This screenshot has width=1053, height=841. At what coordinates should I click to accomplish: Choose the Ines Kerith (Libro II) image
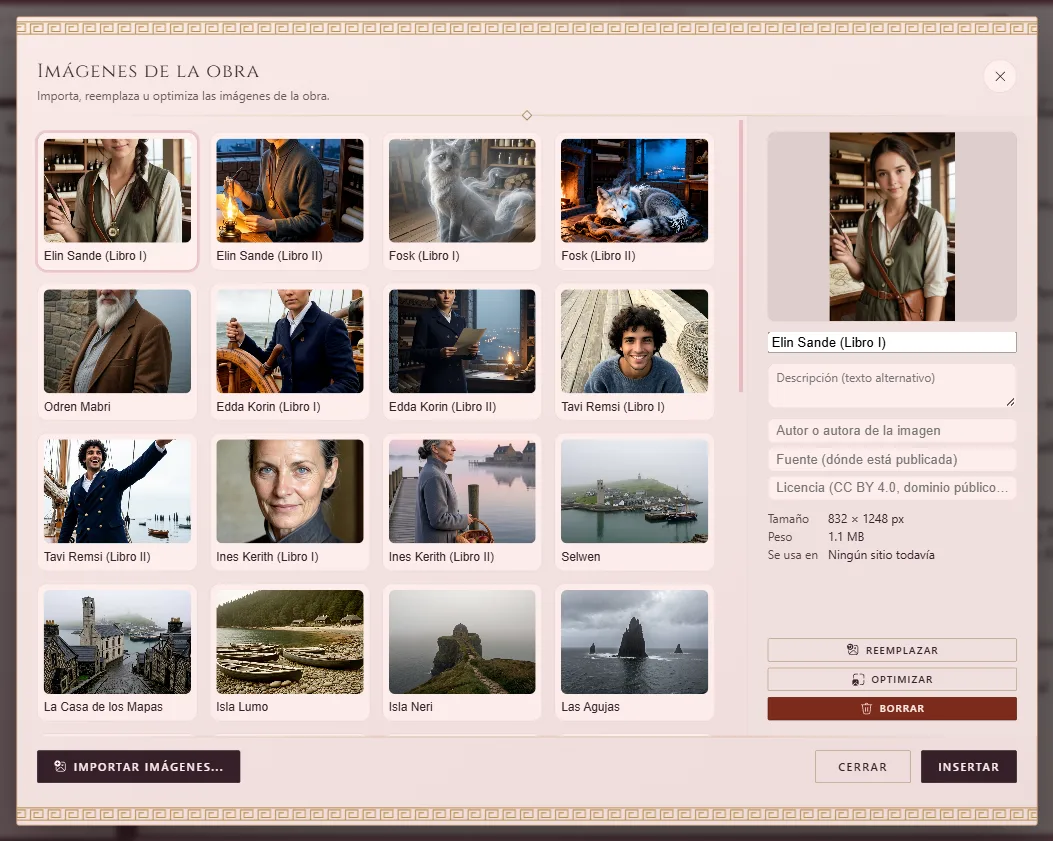[462, 502]
